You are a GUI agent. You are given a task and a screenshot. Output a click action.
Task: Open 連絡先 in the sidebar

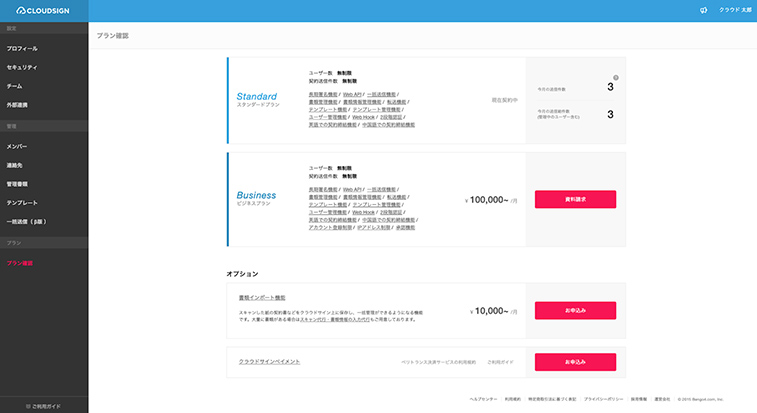[15, 165]
